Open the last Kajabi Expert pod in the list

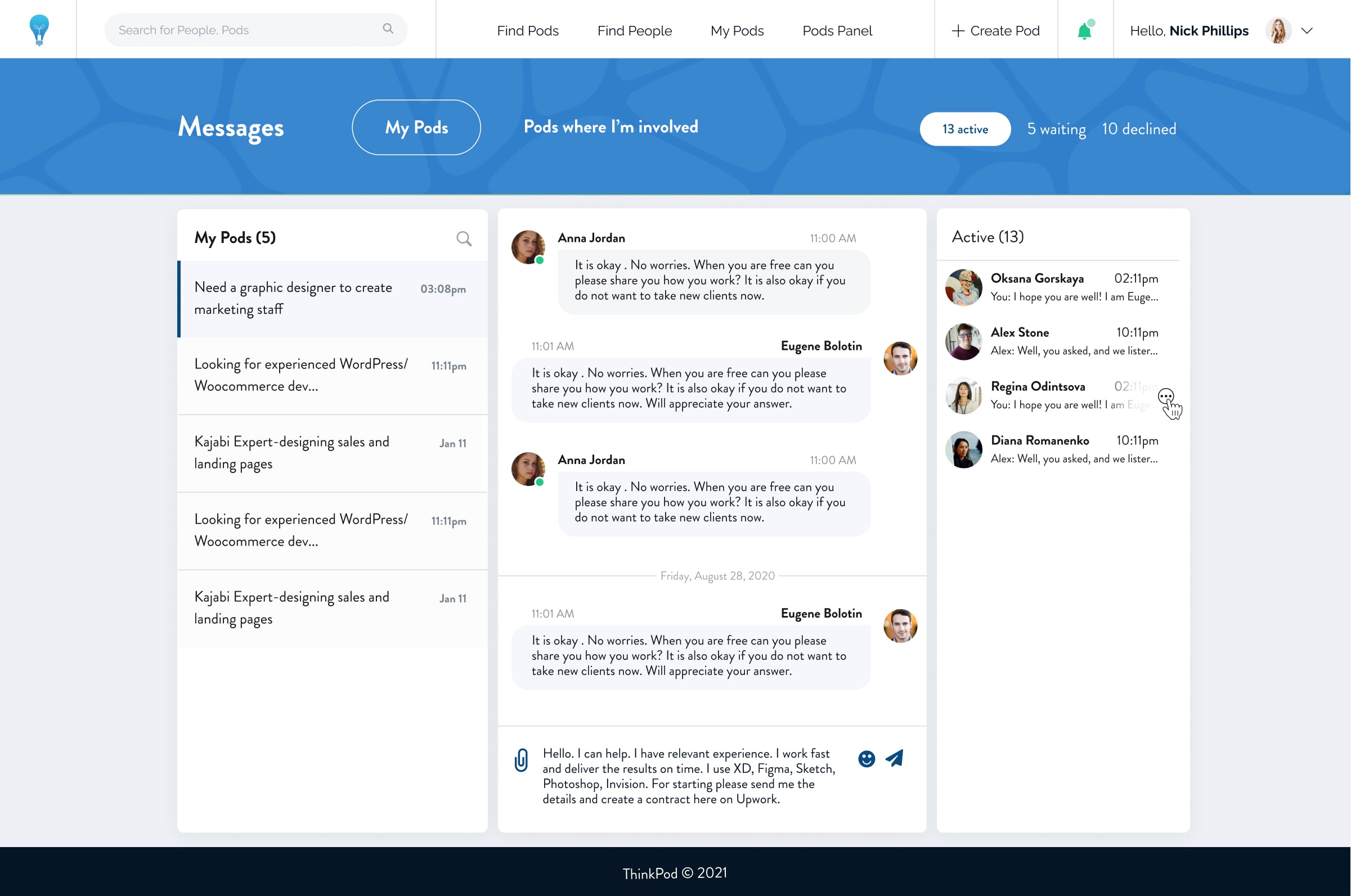coord(333,609)
